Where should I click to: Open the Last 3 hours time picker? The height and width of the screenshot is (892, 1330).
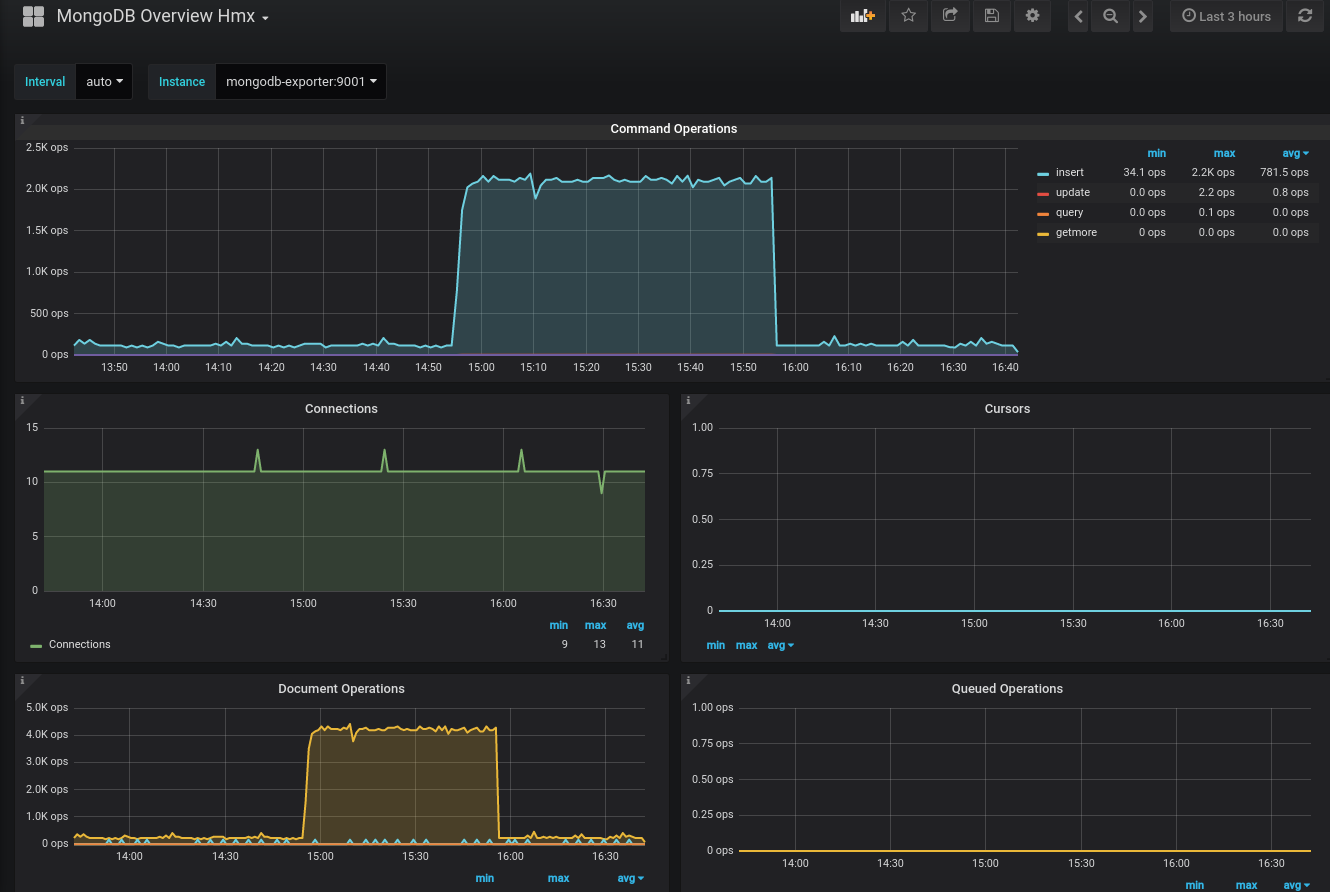(1226, 16)
